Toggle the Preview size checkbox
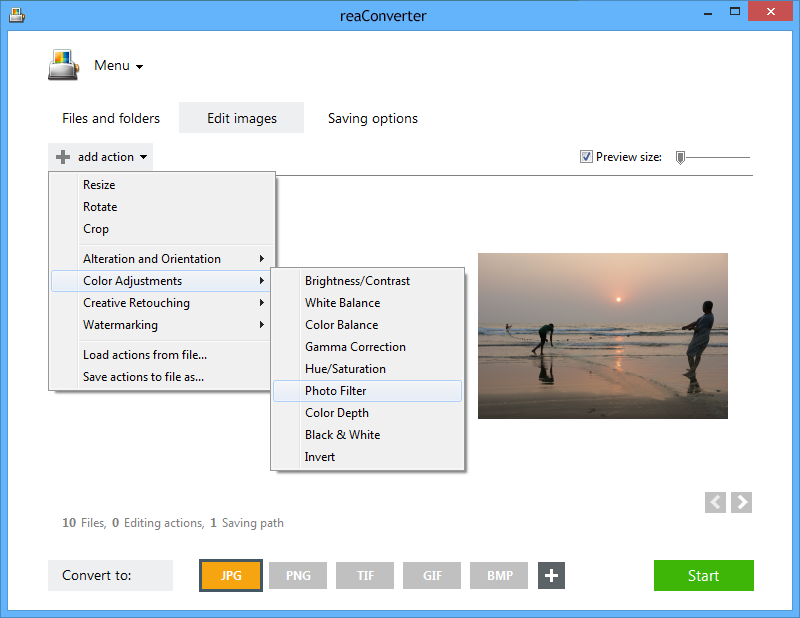The image size is (800, 618). pos(586,157)
